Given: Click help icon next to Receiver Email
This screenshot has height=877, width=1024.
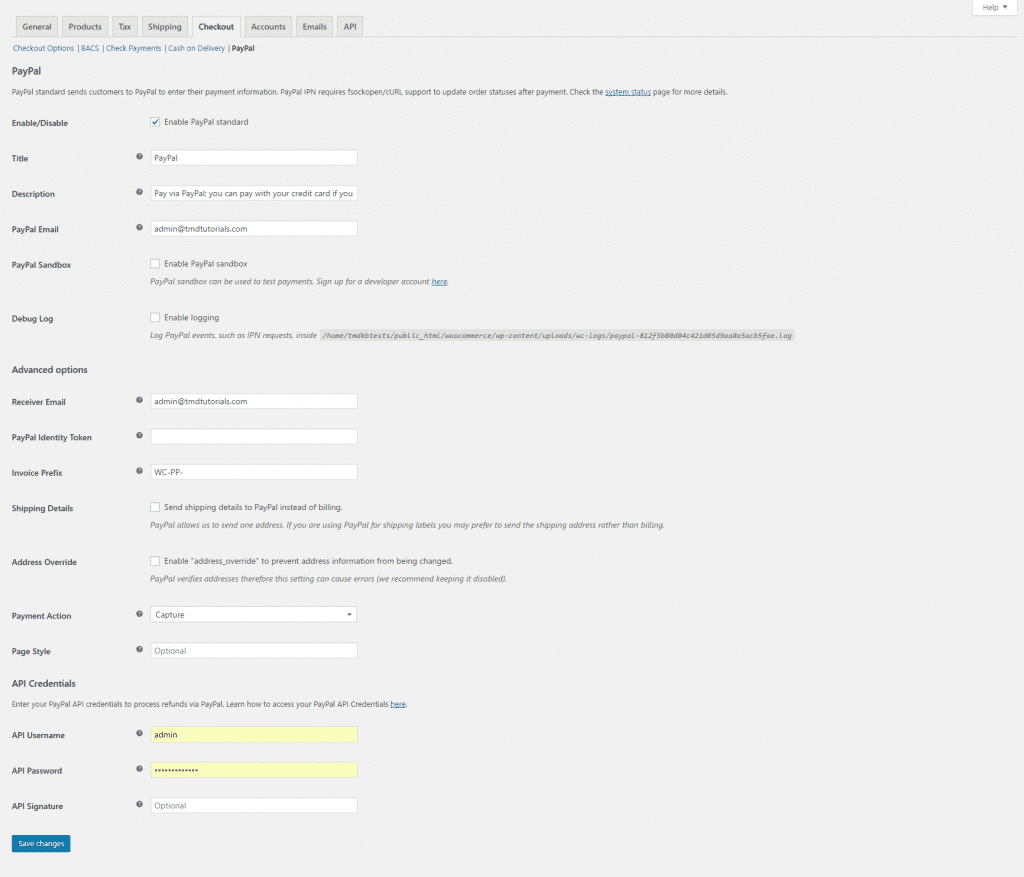Looking at the screenshot, I should click(139, 400).
